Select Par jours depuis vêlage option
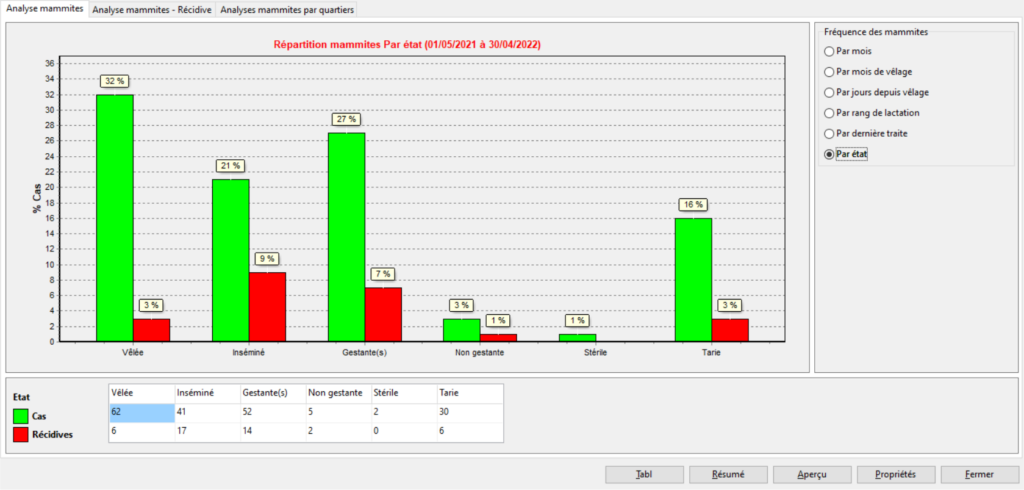 click(828, 92)
